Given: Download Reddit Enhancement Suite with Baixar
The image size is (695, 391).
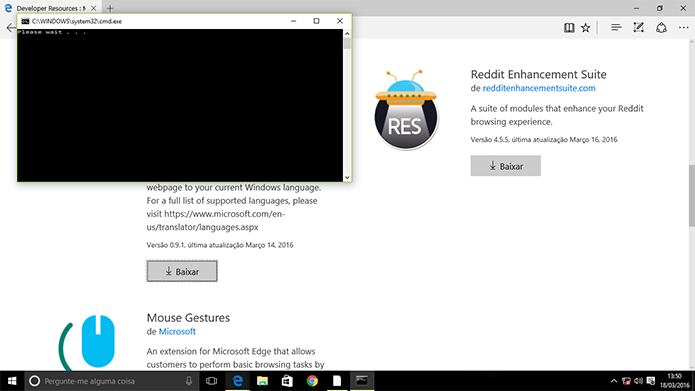Looking at the screenshot, I should click(505, 166).
